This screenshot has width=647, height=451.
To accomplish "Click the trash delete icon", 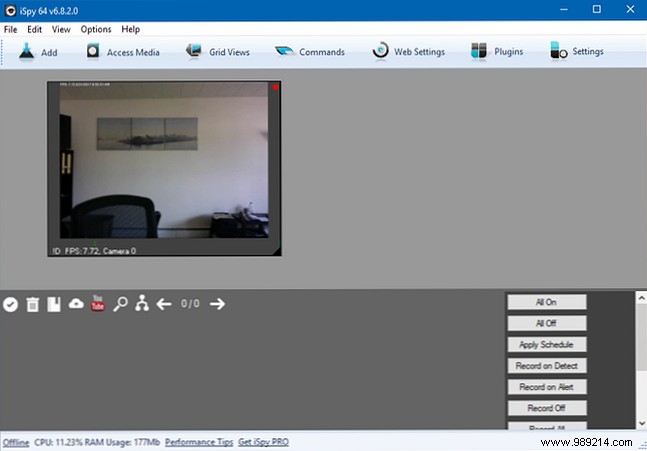I will [x=33, y=305].
